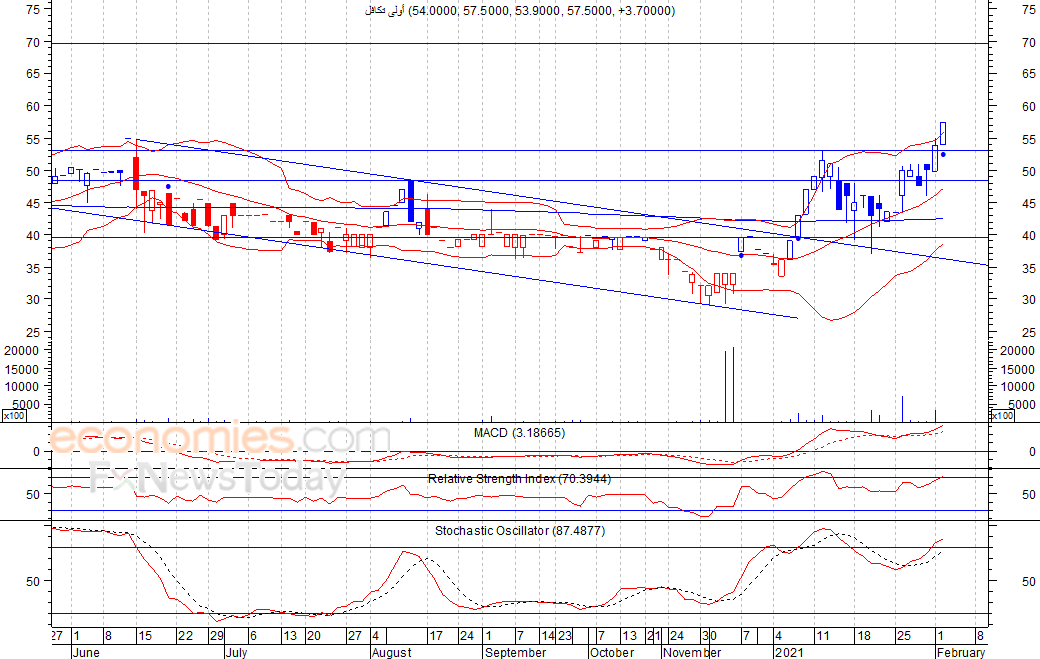Screen dimensions: 1040x659
Task: Click the date label 25 in January 2021
Action: [x=903, y=636]
